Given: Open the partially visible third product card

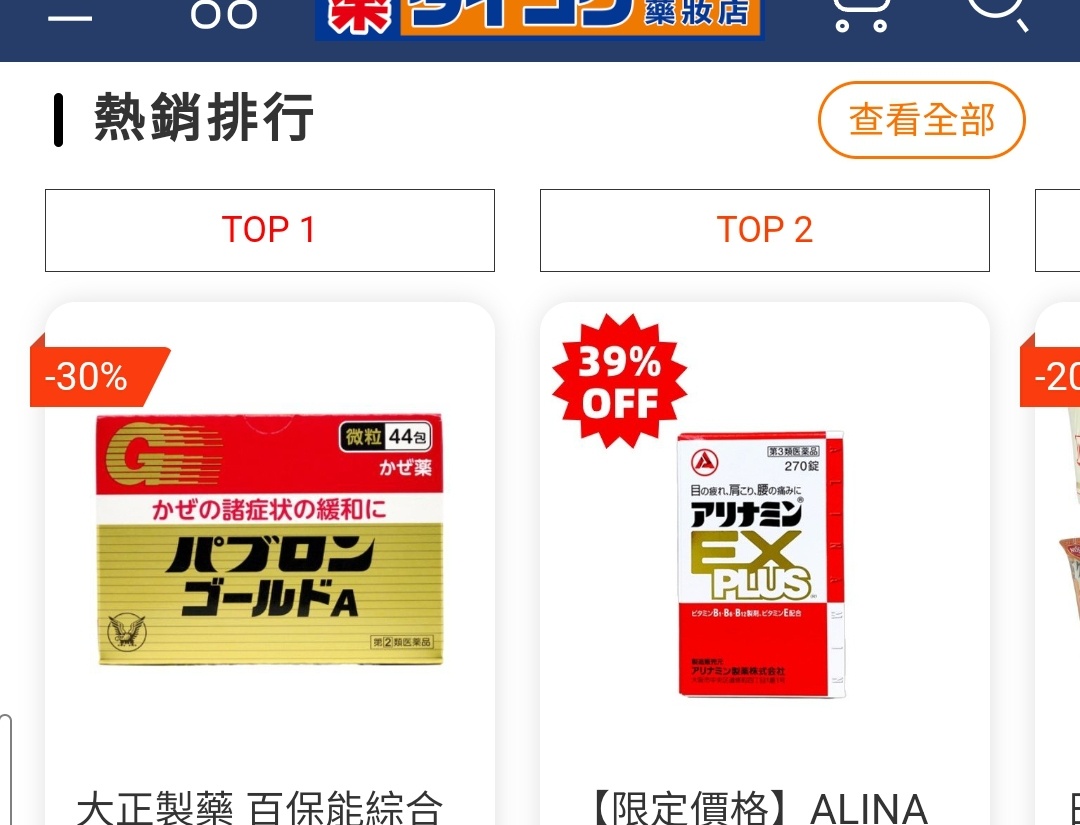Looking at the screenshot, I should pyautogui.click(x=1058, y=563).
